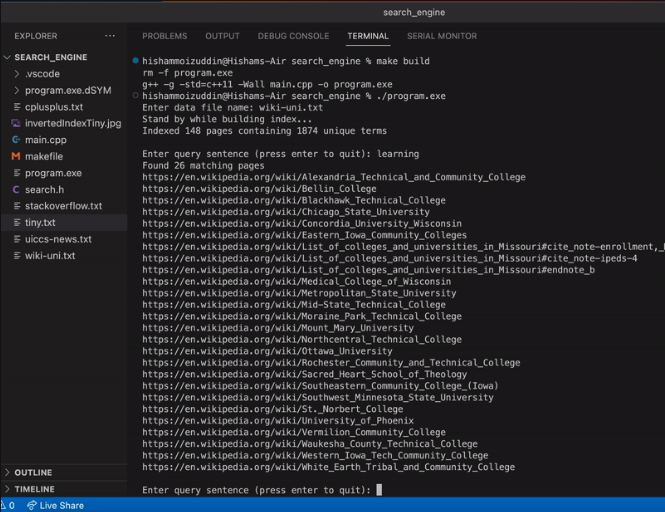
Task: Open the St._Norbert_College link
Action: [x=273, y=409]
